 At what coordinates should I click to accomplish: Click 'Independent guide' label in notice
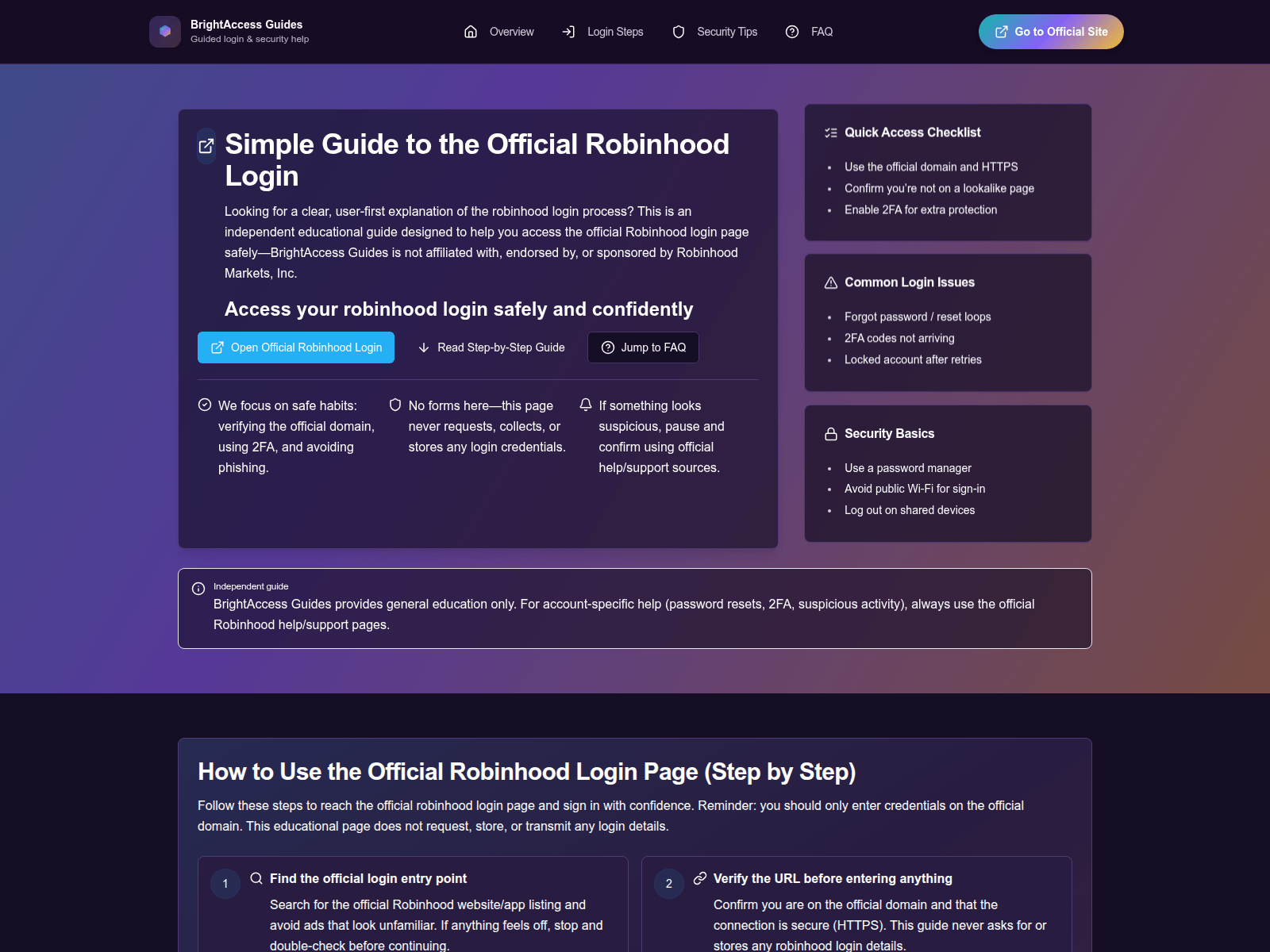(x=251, y=586)
